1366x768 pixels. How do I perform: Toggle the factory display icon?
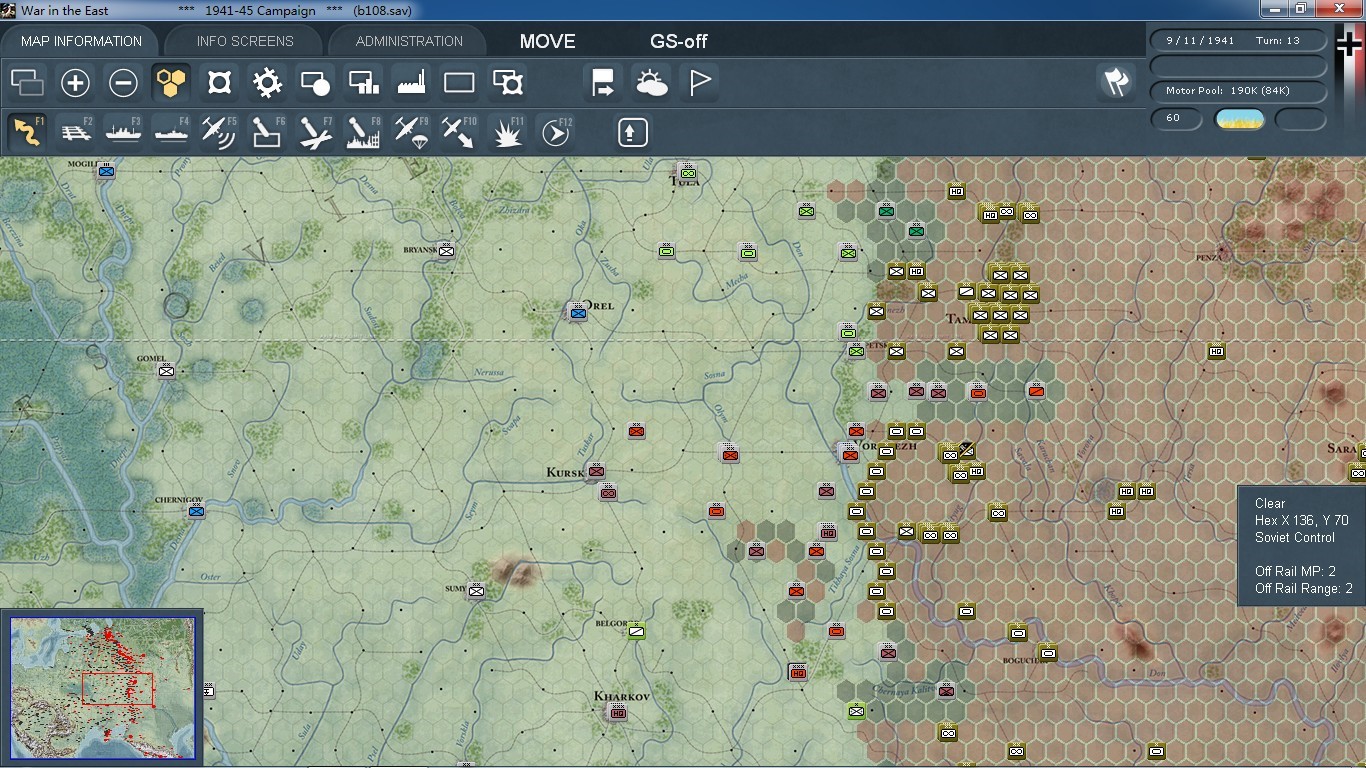[411, 83]
